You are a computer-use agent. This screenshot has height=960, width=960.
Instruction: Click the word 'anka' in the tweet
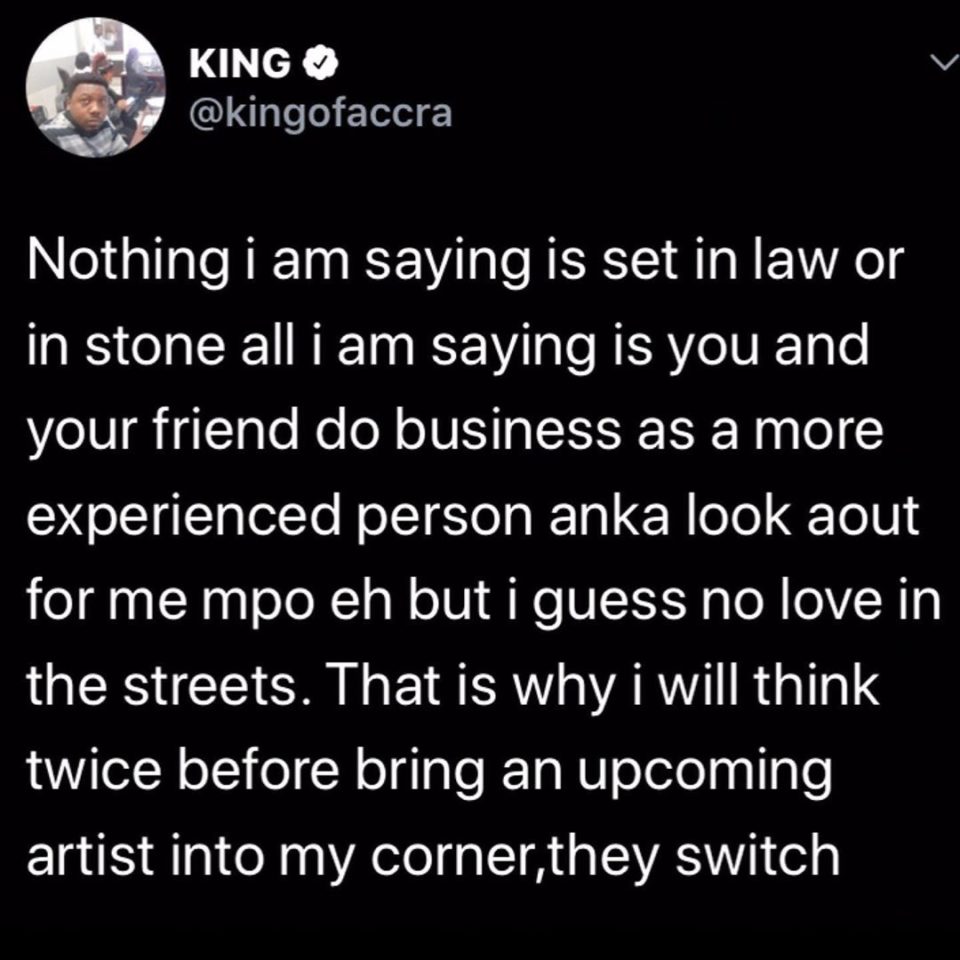609,516
